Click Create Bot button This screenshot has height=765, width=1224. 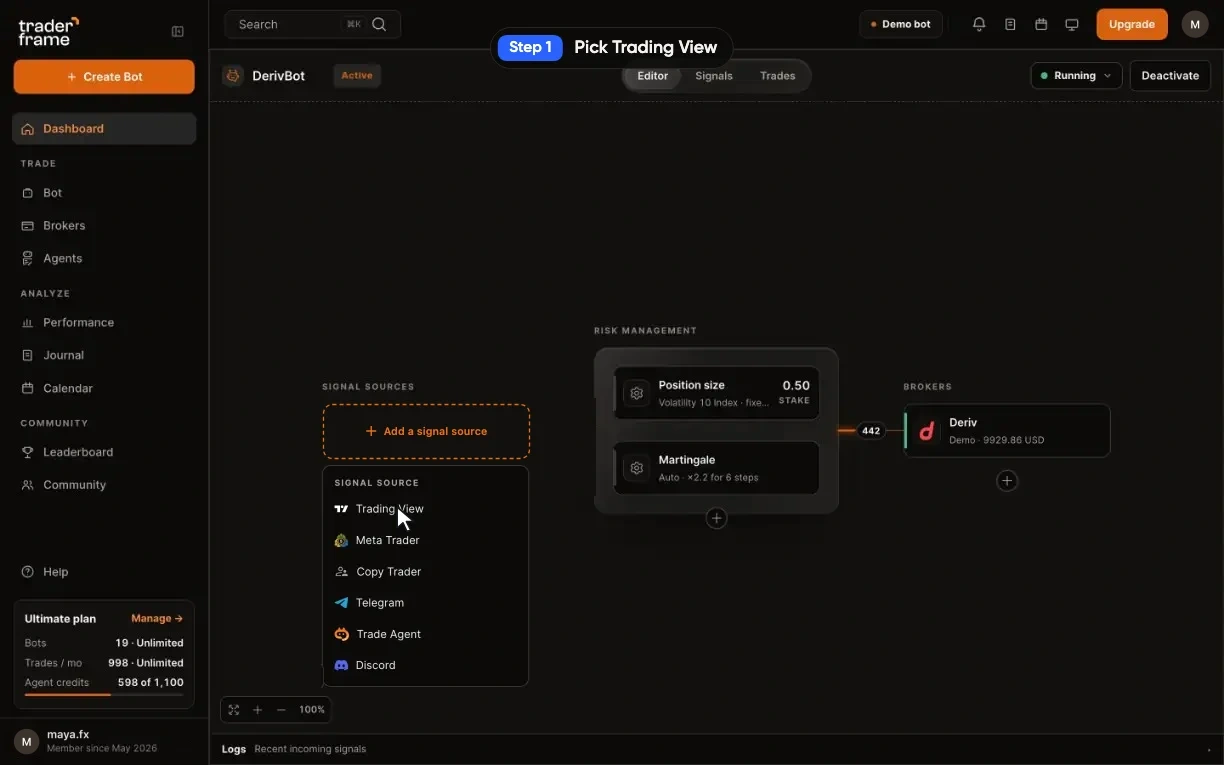coord(104,77)
